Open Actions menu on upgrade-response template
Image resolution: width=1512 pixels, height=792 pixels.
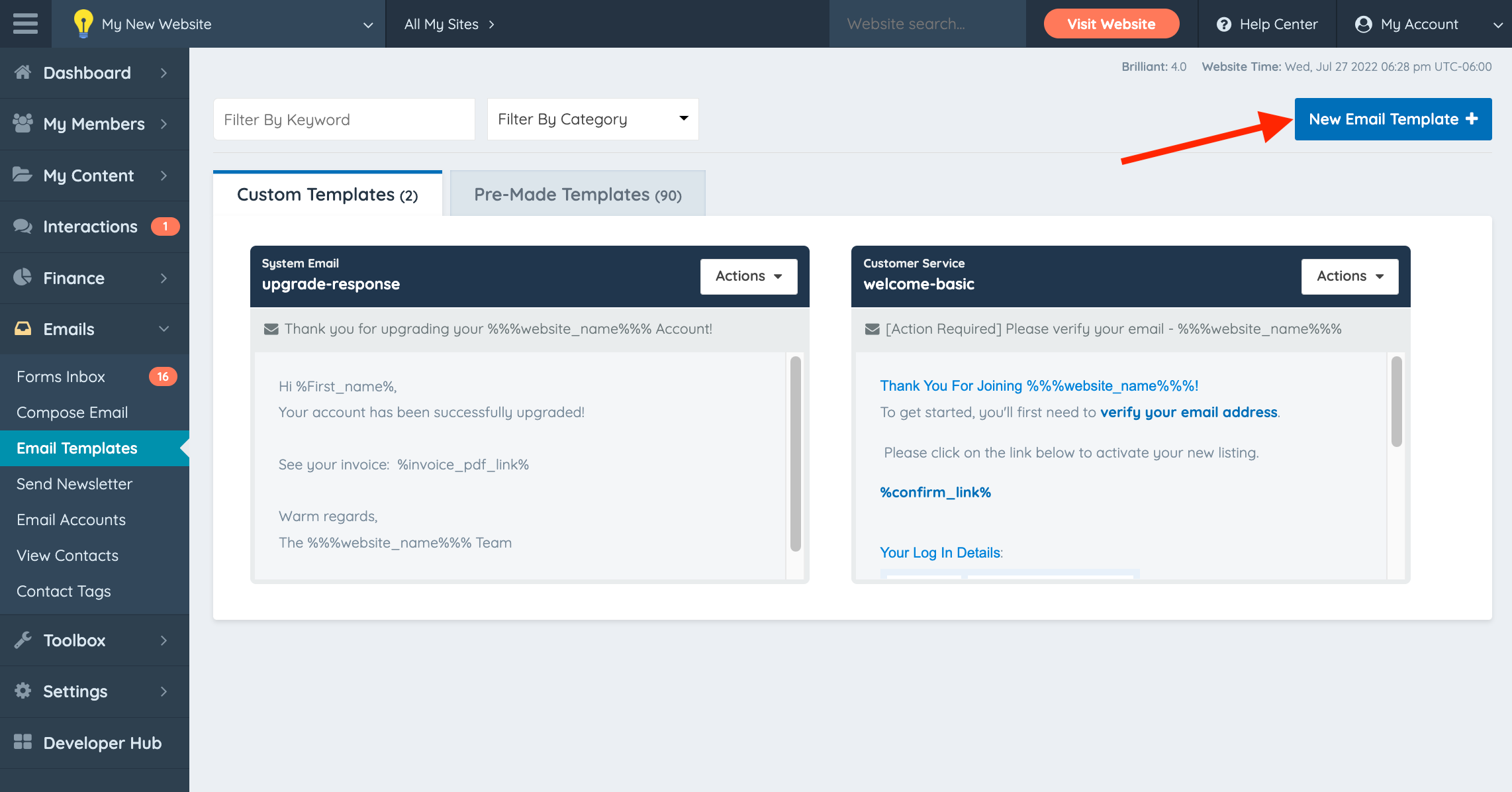pos(748,276)
